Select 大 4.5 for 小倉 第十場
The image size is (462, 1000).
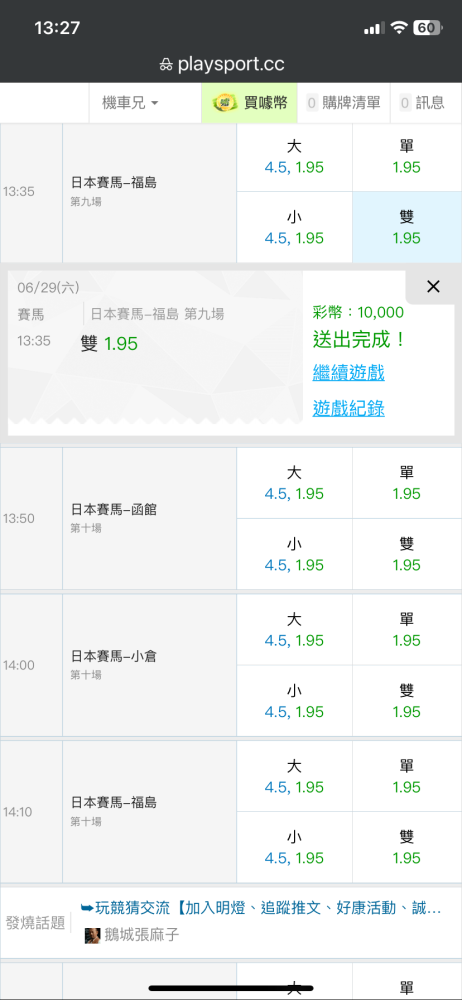294,629
